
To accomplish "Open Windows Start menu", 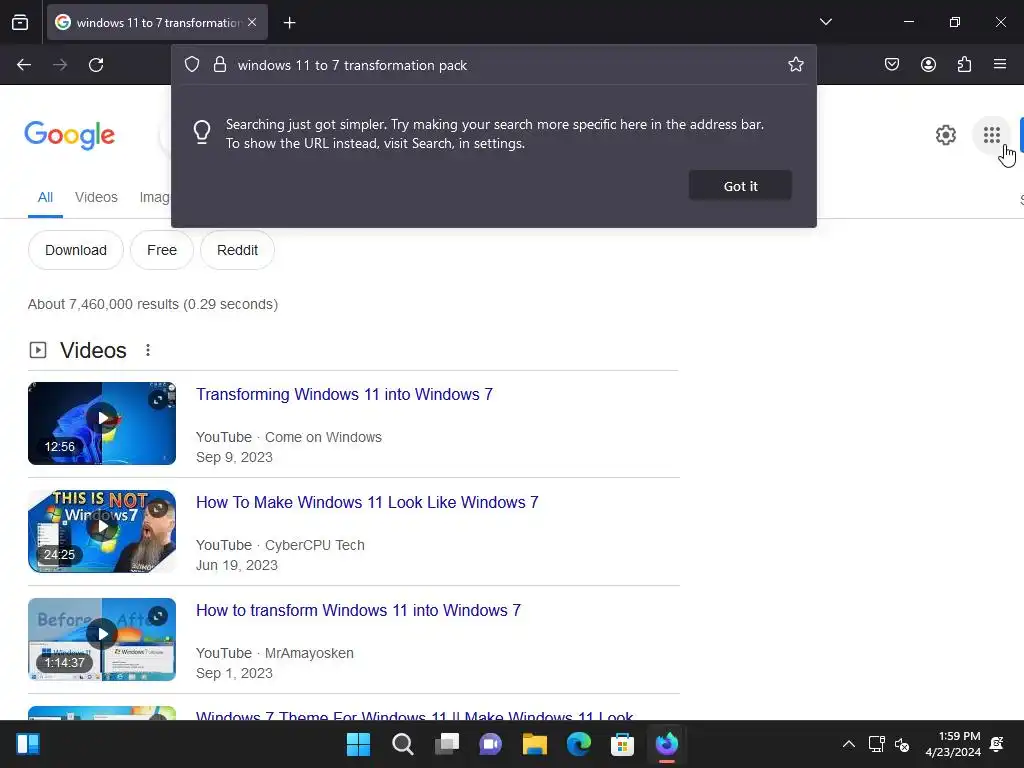I will click(x=358, y=744).
